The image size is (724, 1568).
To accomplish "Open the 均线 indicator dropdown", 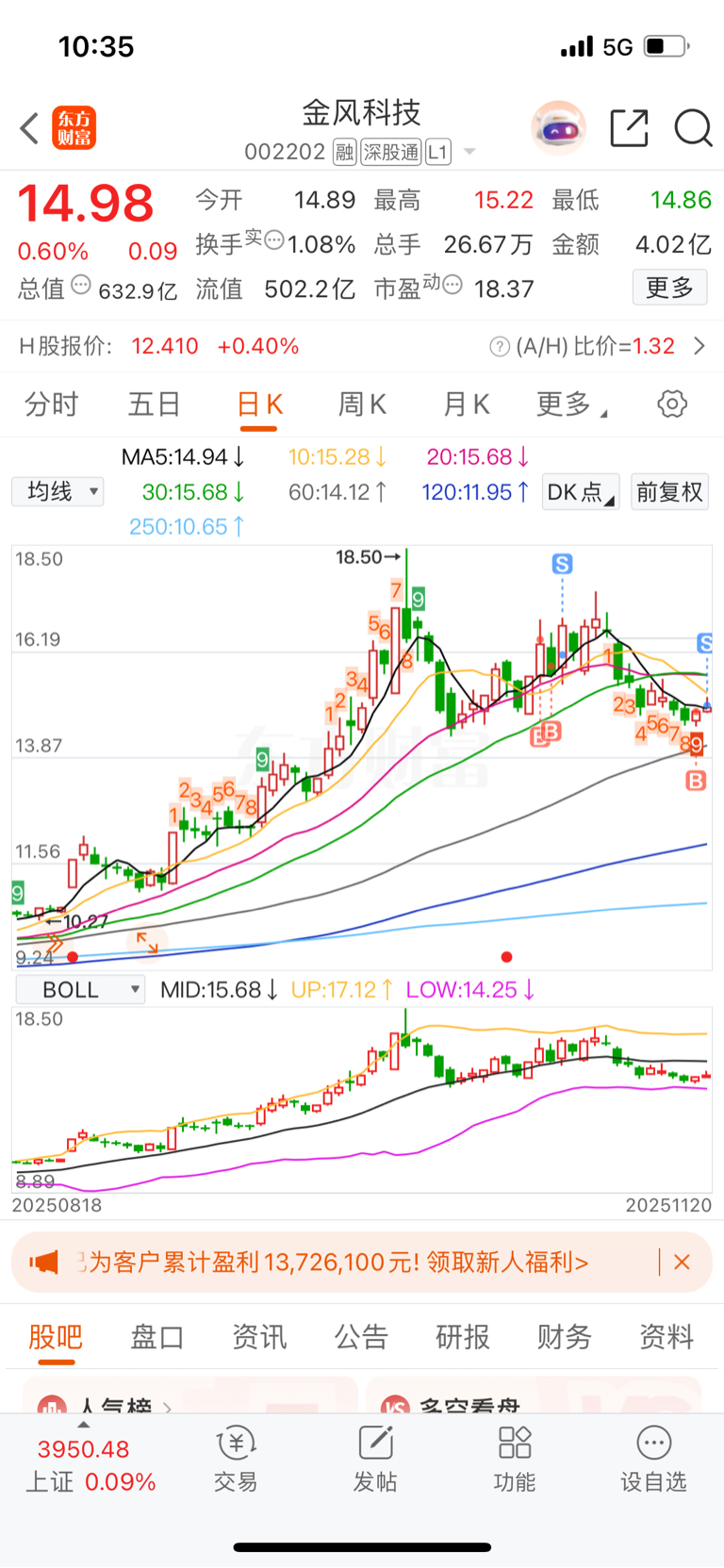I will click(x=58, y=491).
